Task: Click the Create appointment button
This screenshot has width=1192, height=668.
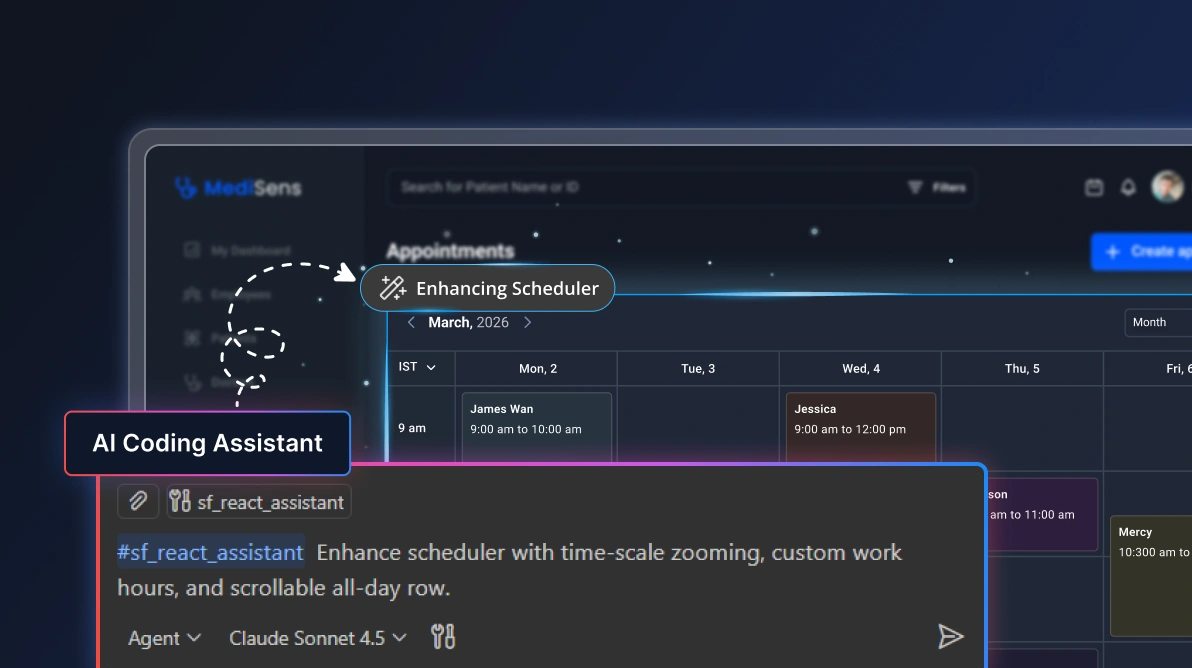Action: [x=1142, y=252]
